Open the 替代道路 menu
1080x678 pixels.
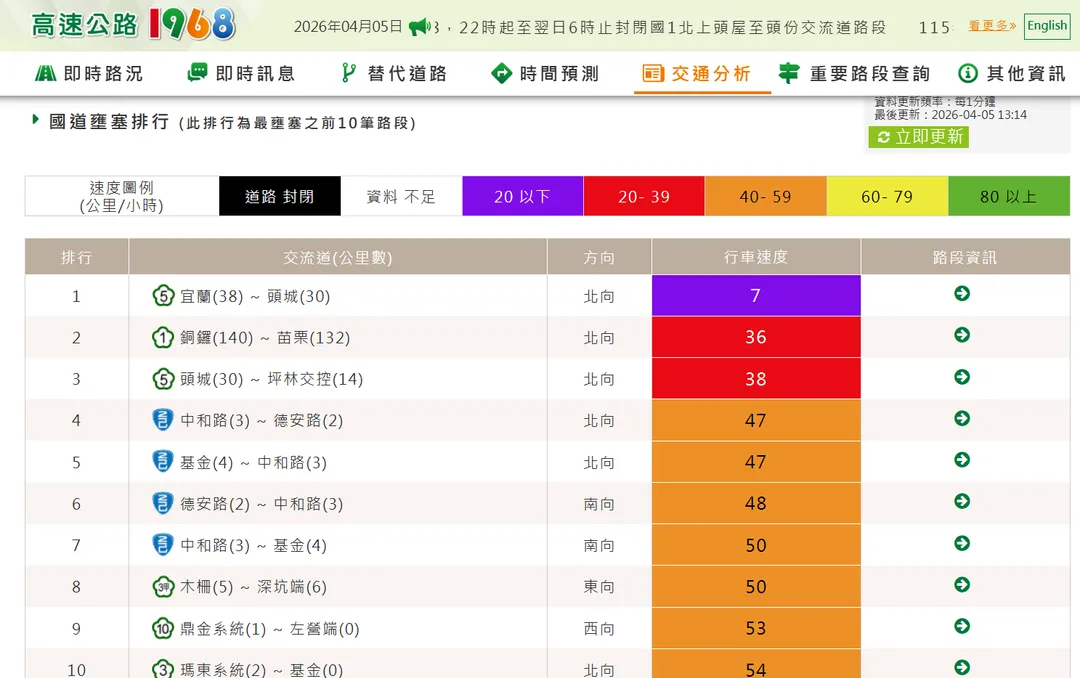point(393,73)
